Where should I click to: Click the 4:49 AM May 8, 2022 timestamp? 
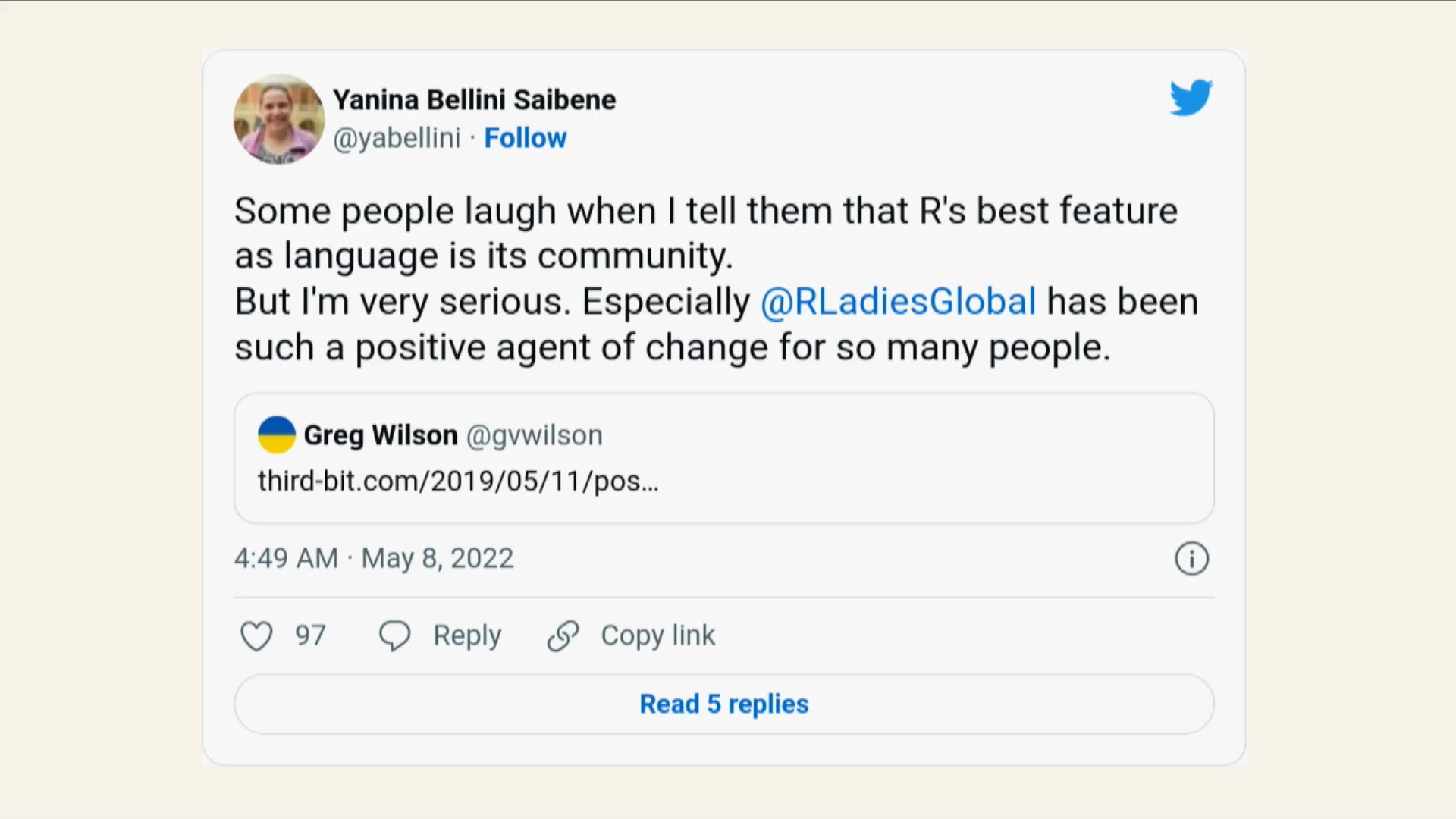373,559
